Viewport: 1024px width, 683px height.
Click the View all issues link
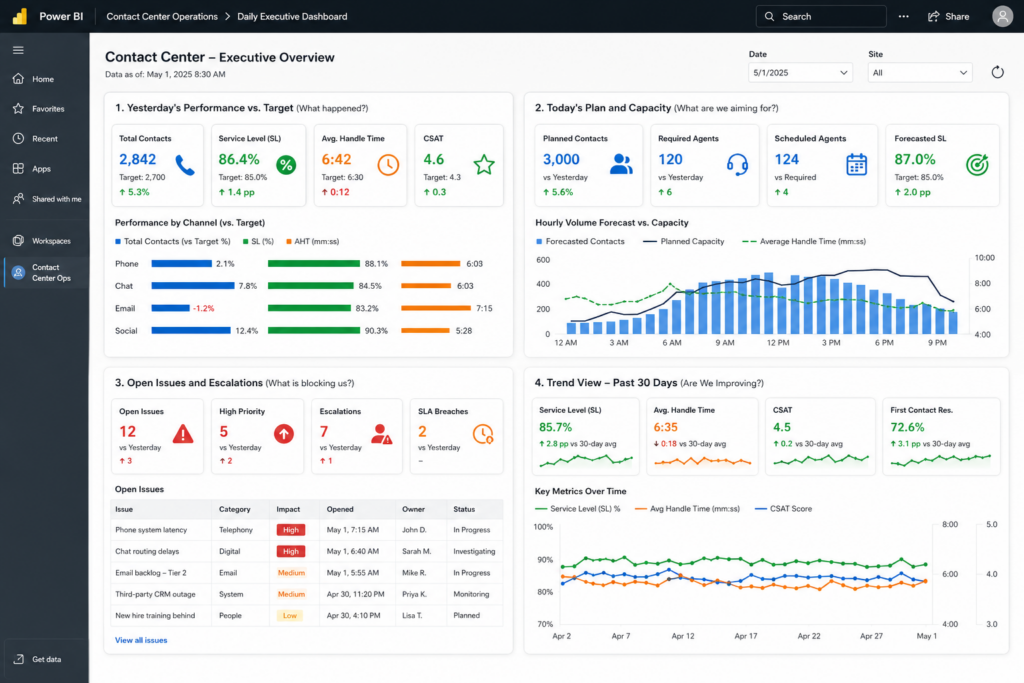point(141,641)
